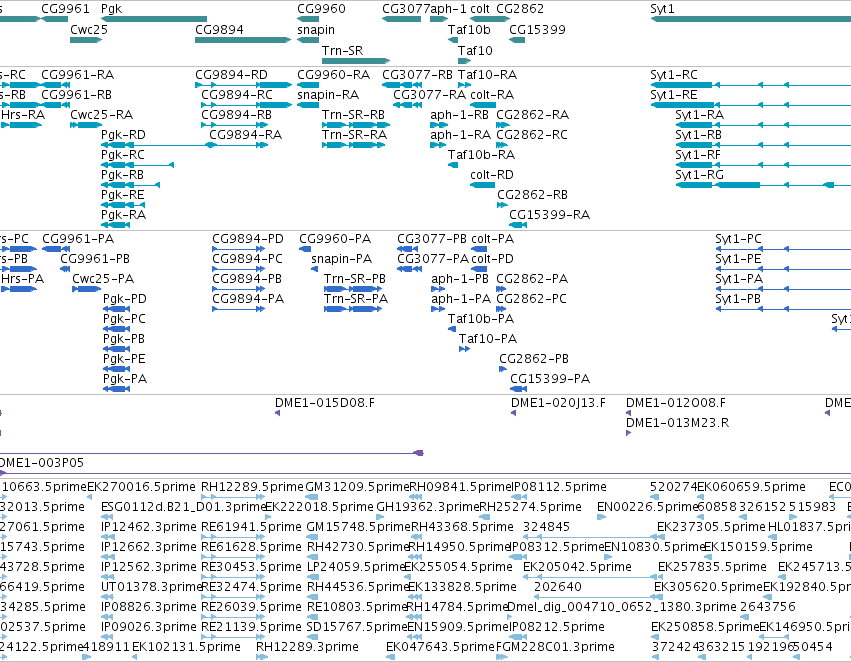This screenshot has width=851, height=662.
Task: Click feature DME1-015D08.F
Action: [x=325, y=403]
